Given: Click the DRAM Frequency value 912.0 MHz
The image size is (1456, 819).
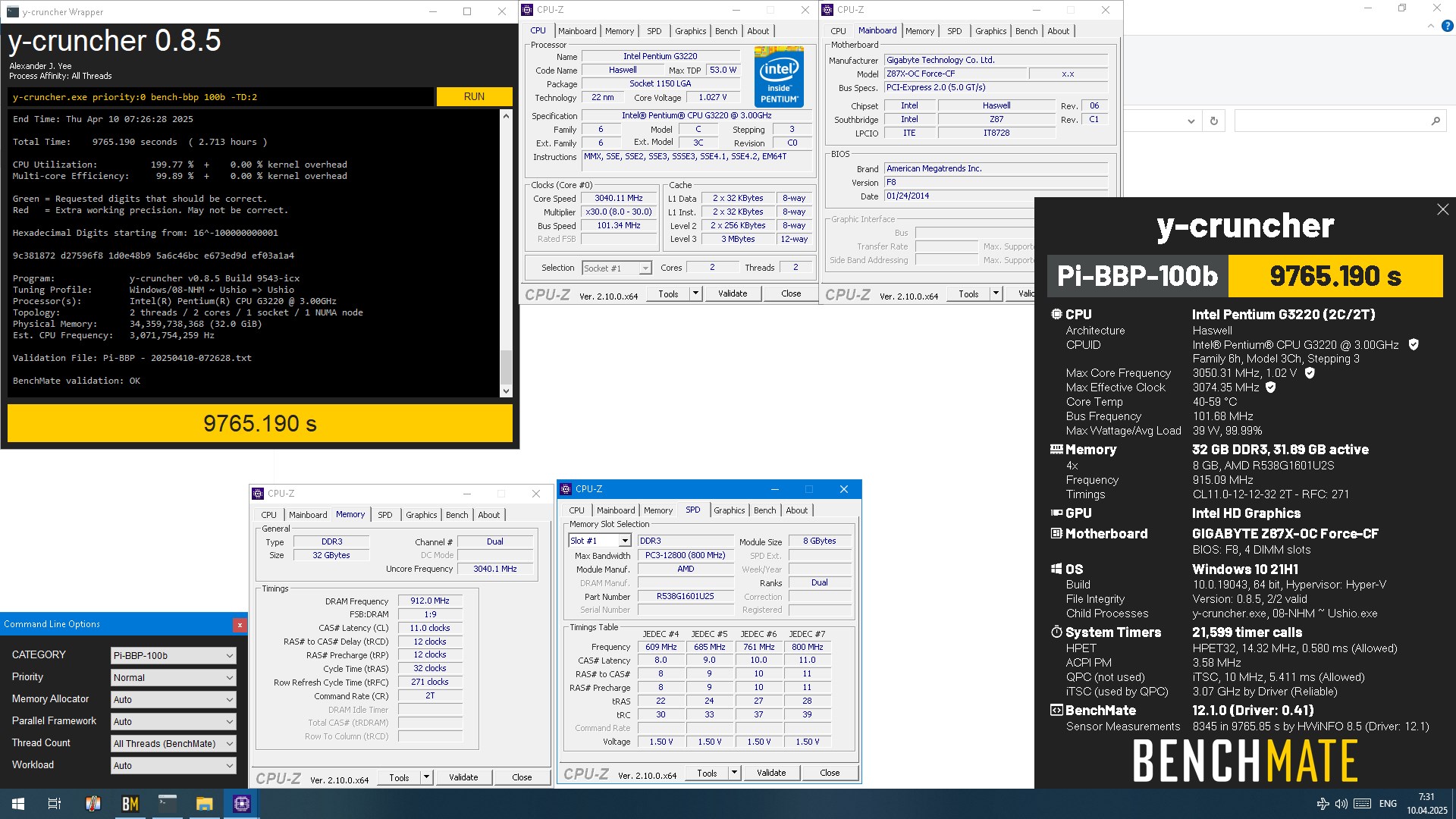Looking at the screenshot, I should [430, 601].
